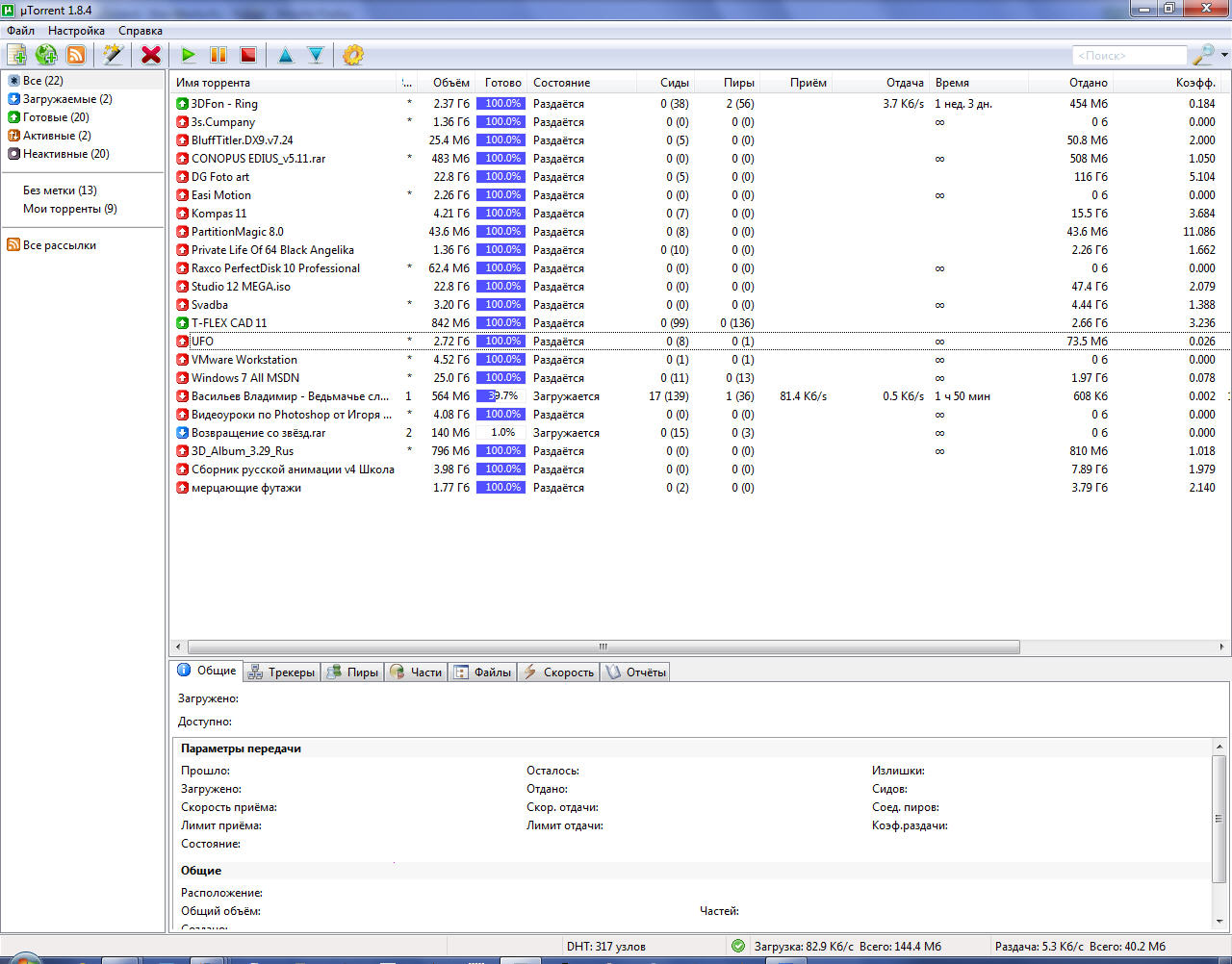Image resolution: width=1232 pixels, height=964 pixels.
Task: Open the Справка menu
Action: click(x=141, y=31)
